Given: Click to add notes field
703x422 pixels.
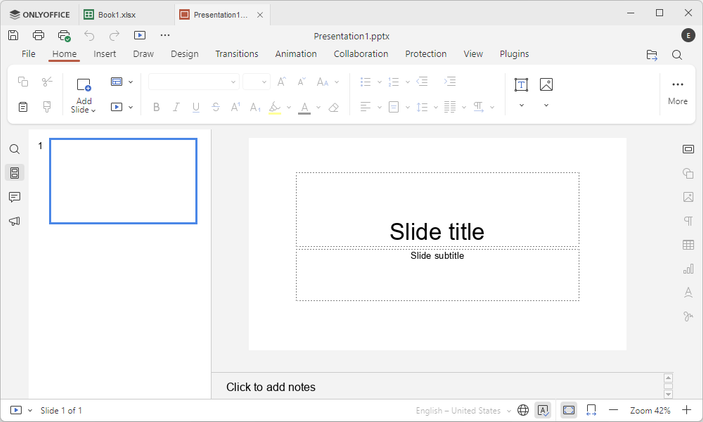Looking at the screenshot, I should click(271, 387).
